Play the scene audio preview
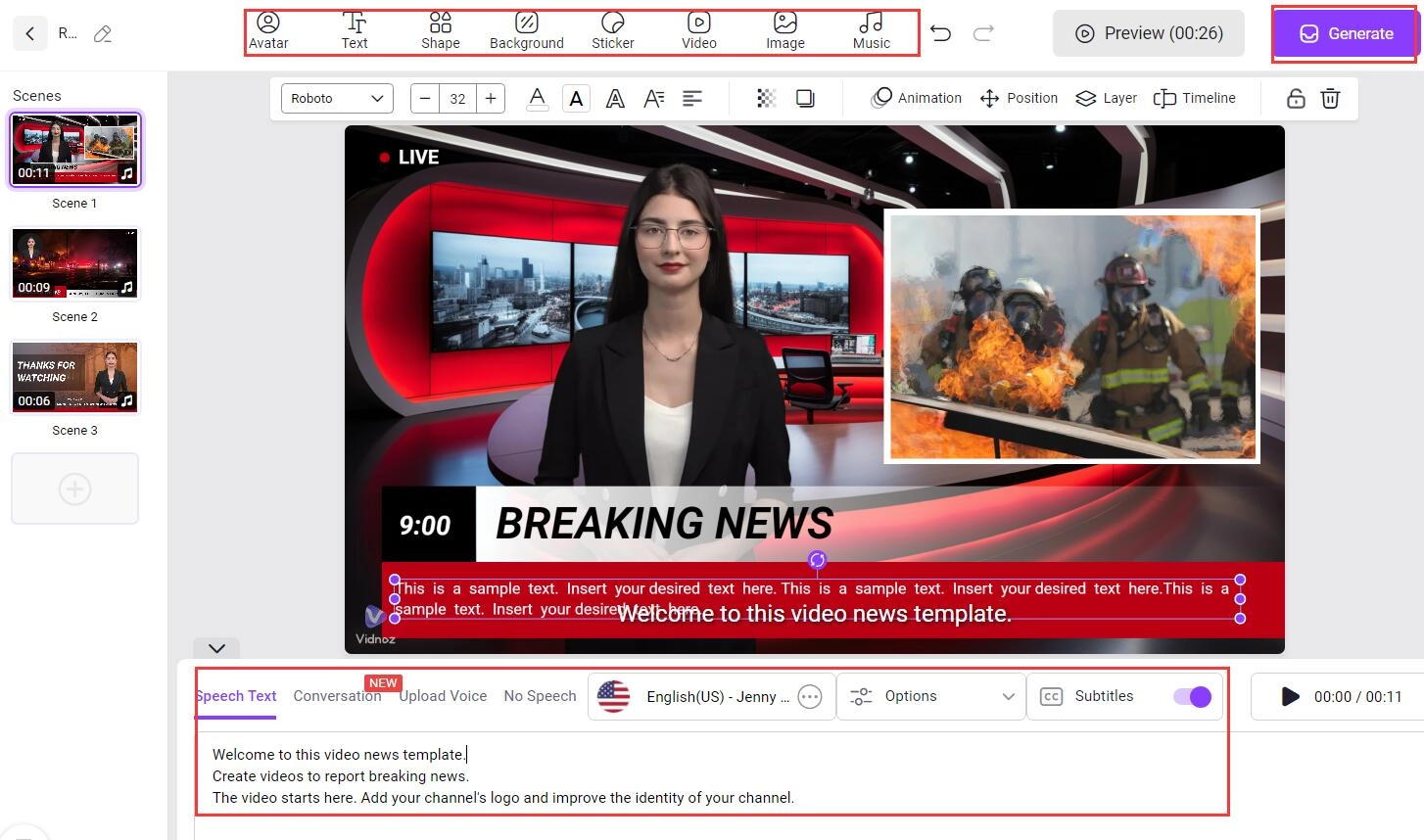Screen dimensions: 1424x840 pyautogui.click(x=1290, y=696)
